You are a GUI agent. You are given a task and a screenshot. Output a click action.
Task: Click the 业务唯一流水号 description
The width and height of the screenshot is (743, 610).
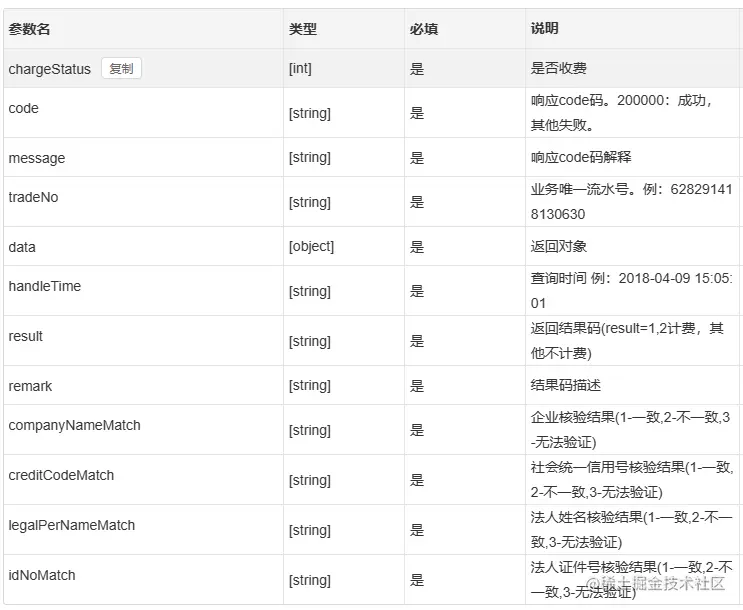coord(632,202)
